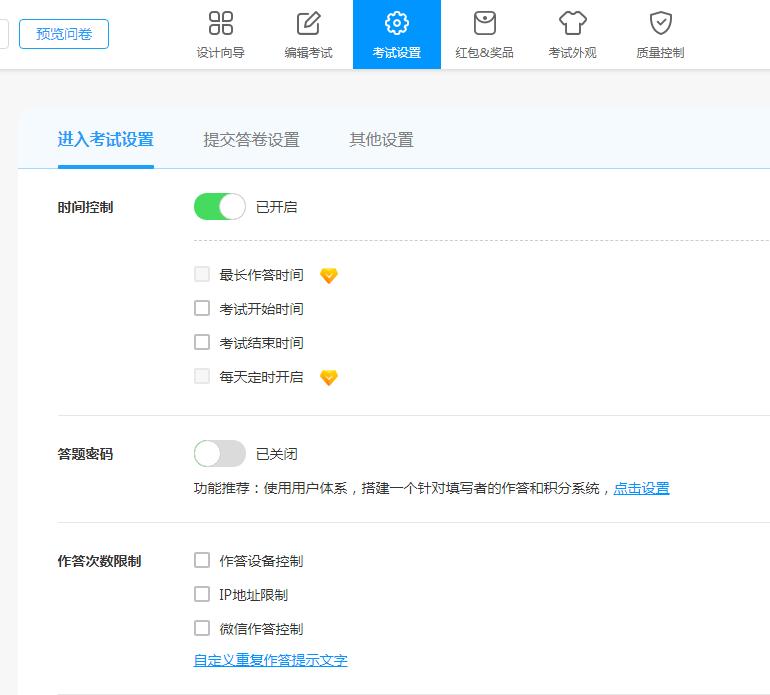Check the 每天定时开启 checkbox
Viewport: 770px width, 695px height.
(x=202, y=376)
